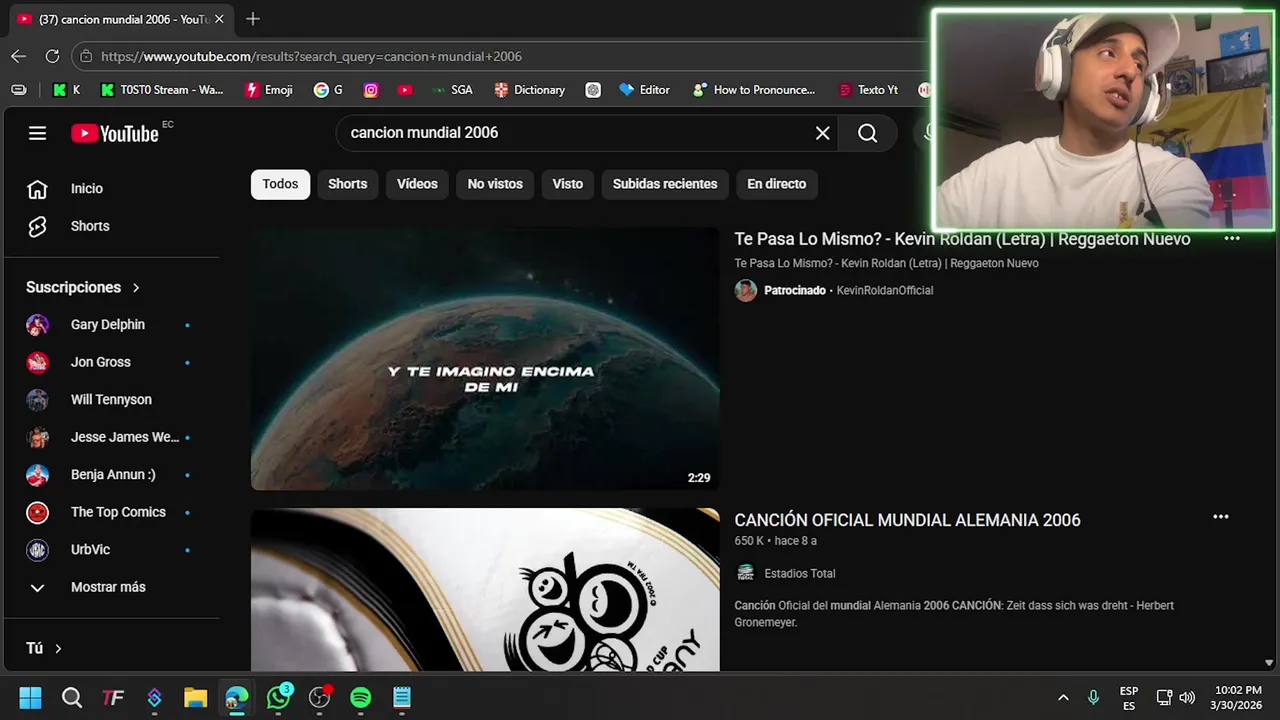Expand the Tú section
The width and height of the screenshot is (1280, 720).
(x=44, y=648)
